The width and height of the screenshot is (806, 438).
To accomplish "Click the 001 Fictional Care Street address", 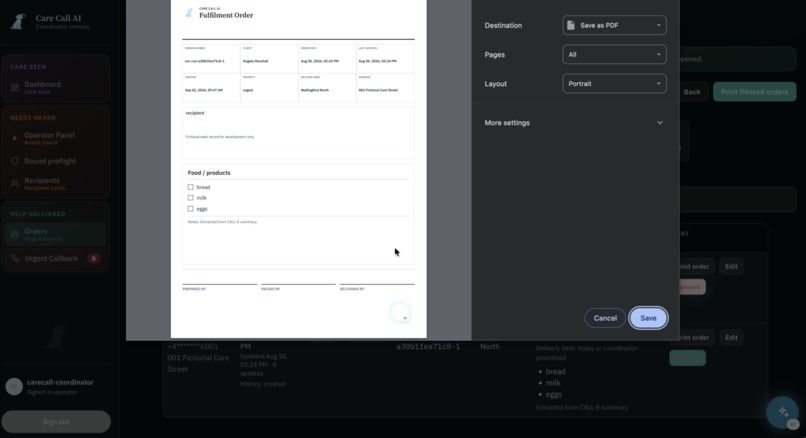I will point(198,363).
